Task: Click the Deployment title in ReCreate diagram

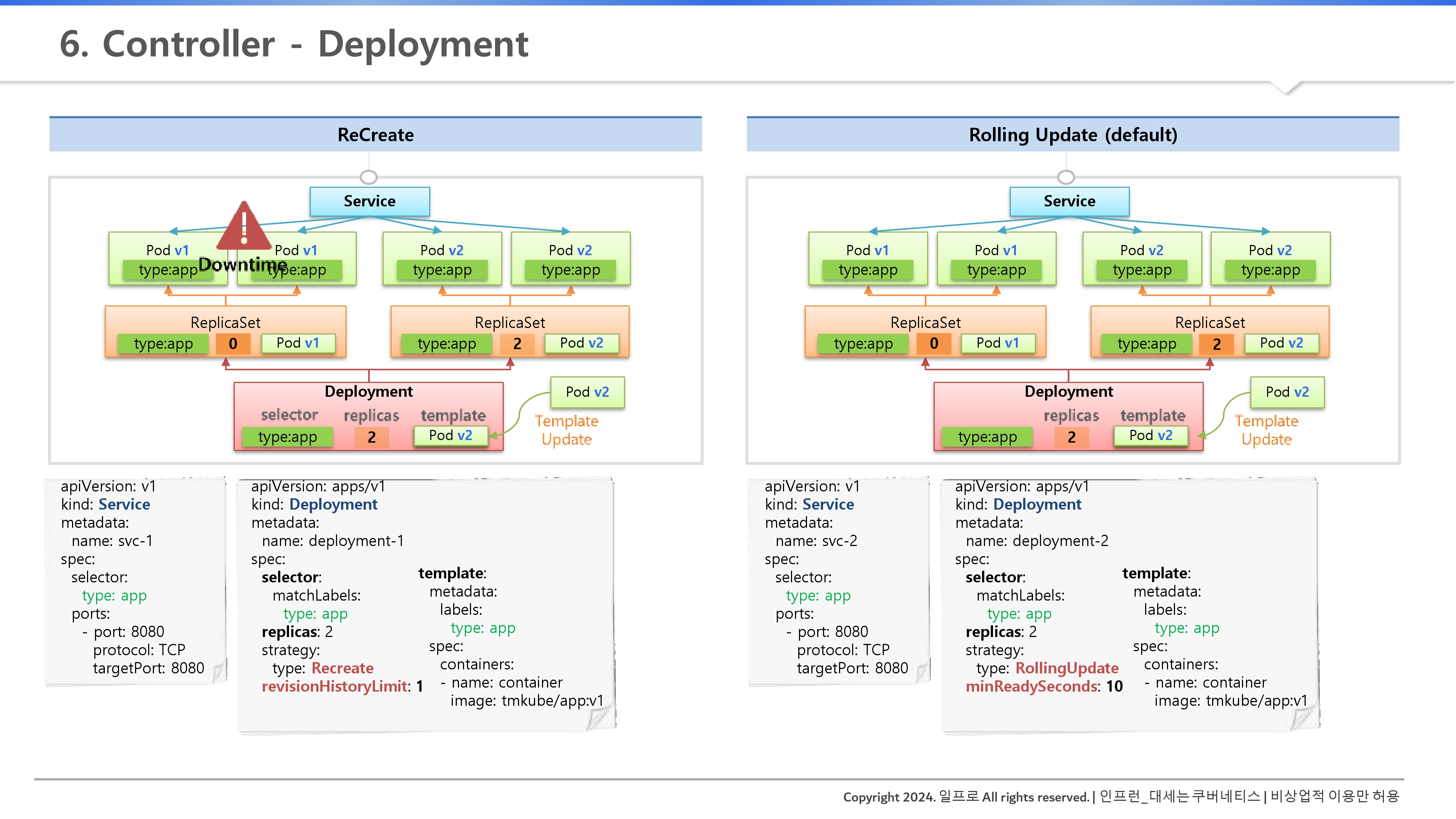Action: pyautogui.click(x=368, y=391)
